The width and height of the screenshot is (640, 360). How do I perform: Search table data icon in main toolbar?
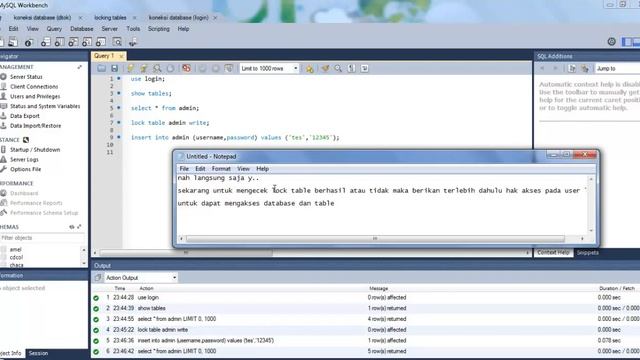(x=117, y=42)
